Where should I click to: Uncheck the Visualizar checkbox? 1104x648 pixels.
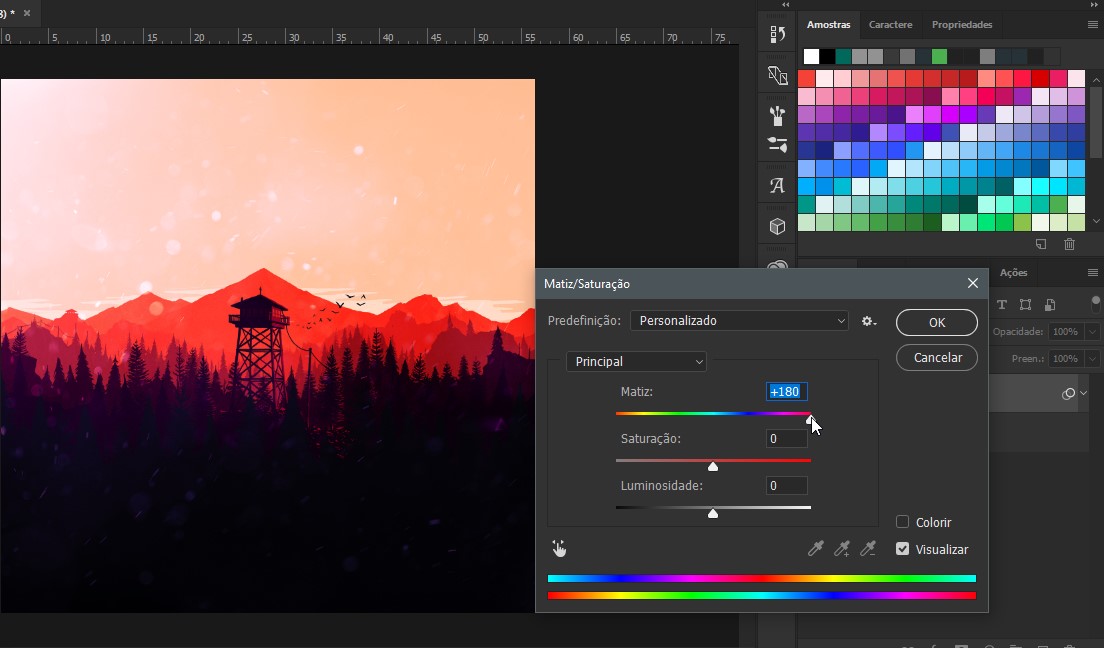(x=903, y=549)
